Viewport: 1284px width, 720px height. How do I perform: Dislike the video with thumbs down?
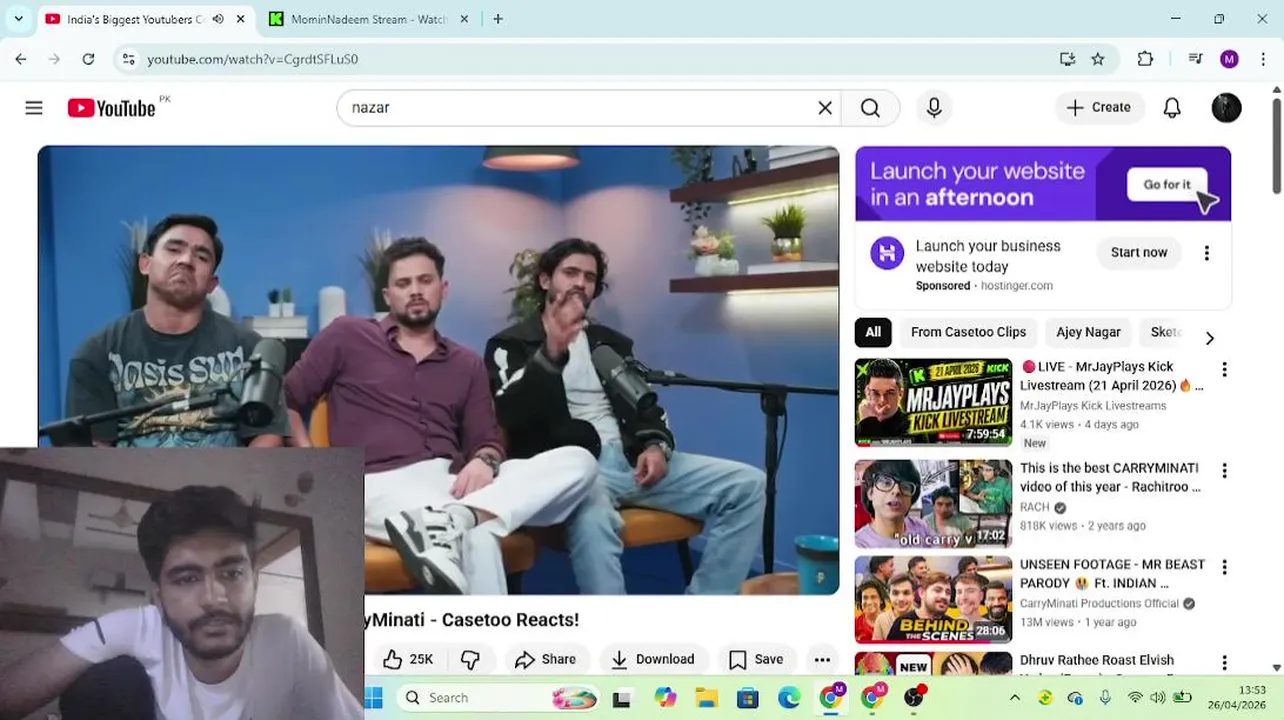pyautogui.click(x=470, y=659)
